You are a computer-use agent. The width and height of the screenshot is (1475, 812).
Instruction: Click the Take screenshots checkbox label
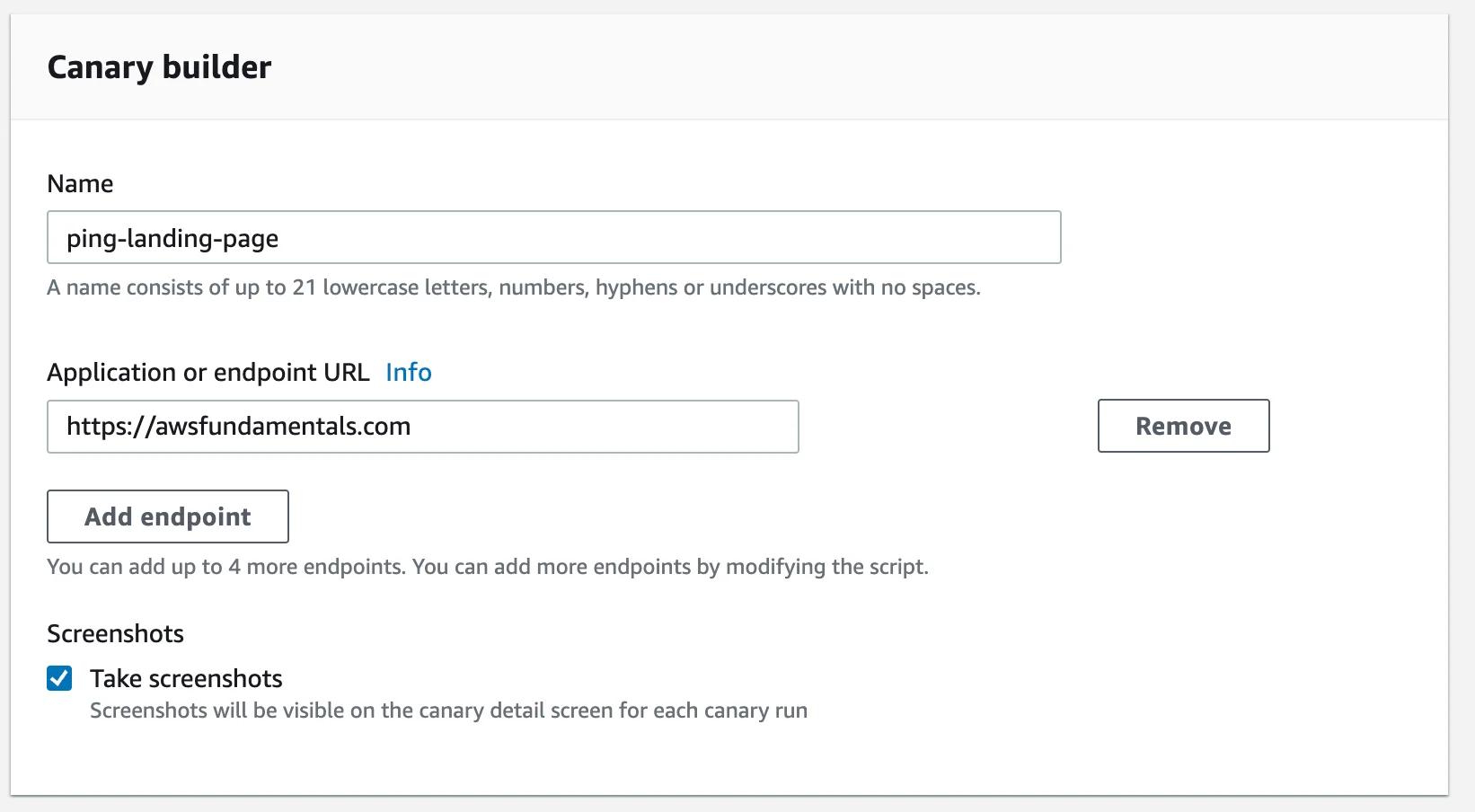pyautogui.click(x=185, y=679)
